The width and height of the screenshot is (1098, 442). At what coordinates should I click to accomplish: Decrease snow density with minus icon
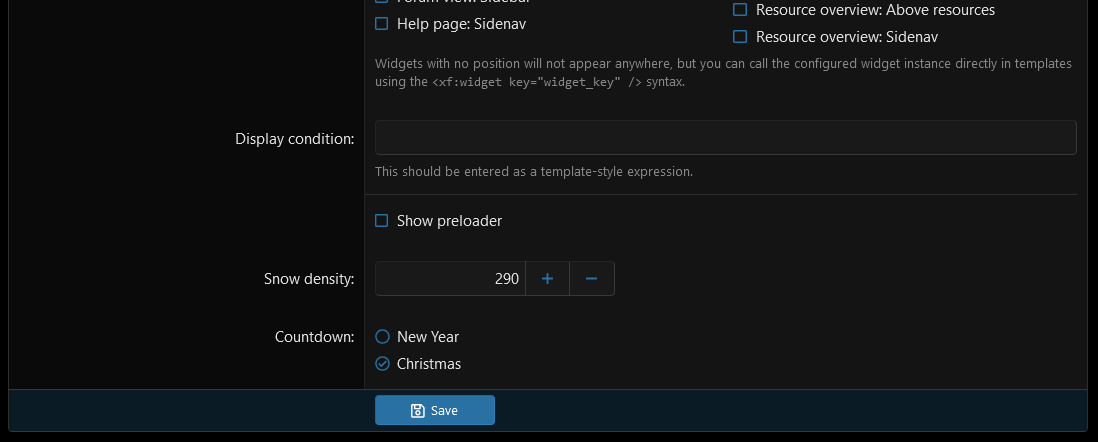[x=592, y=279]
